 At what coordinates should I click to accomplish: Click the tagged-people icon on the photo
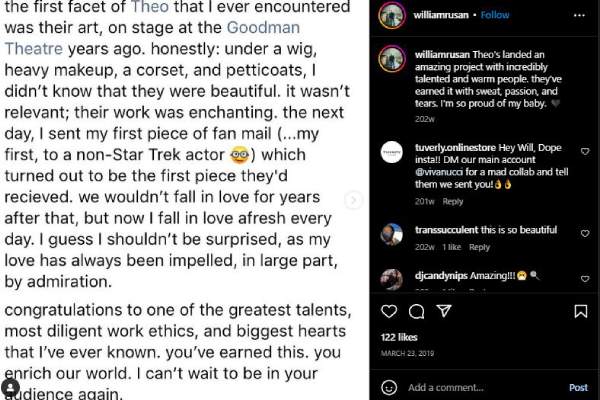pyautogui.click(x=10, y=387)
